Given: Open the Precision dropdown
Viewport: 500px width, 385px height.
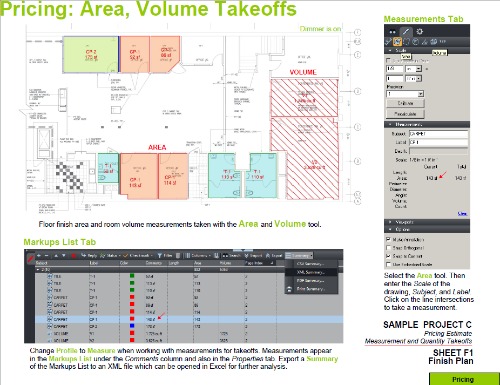Looking at the screenshot, I should 405,94.
